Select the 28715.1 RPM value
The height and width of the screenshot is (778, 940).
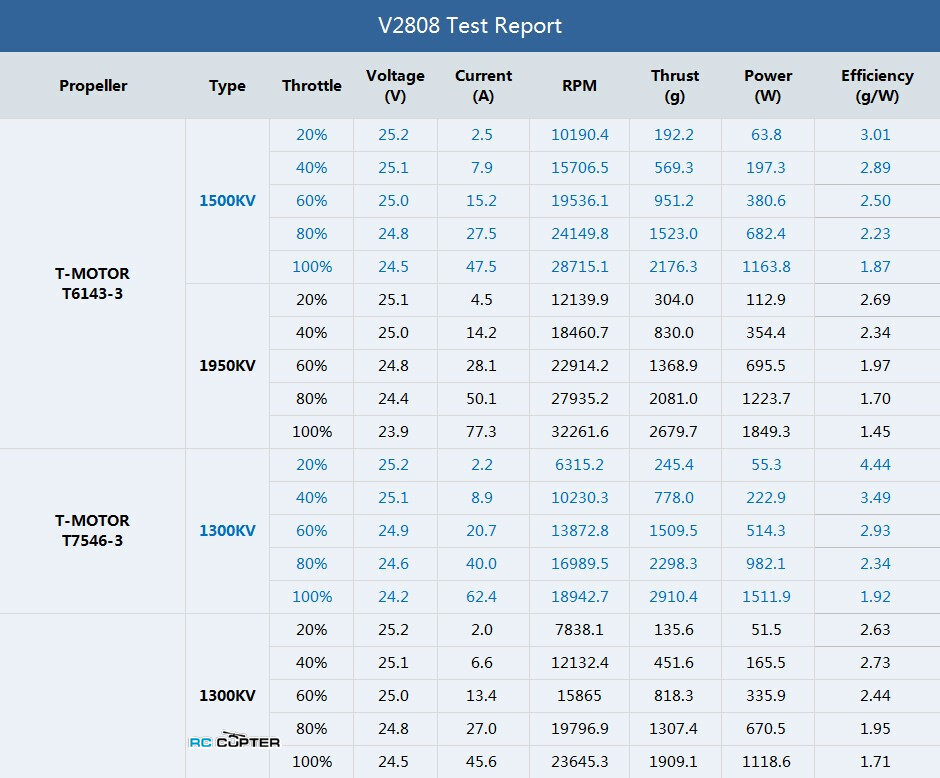tap(579, 267)
